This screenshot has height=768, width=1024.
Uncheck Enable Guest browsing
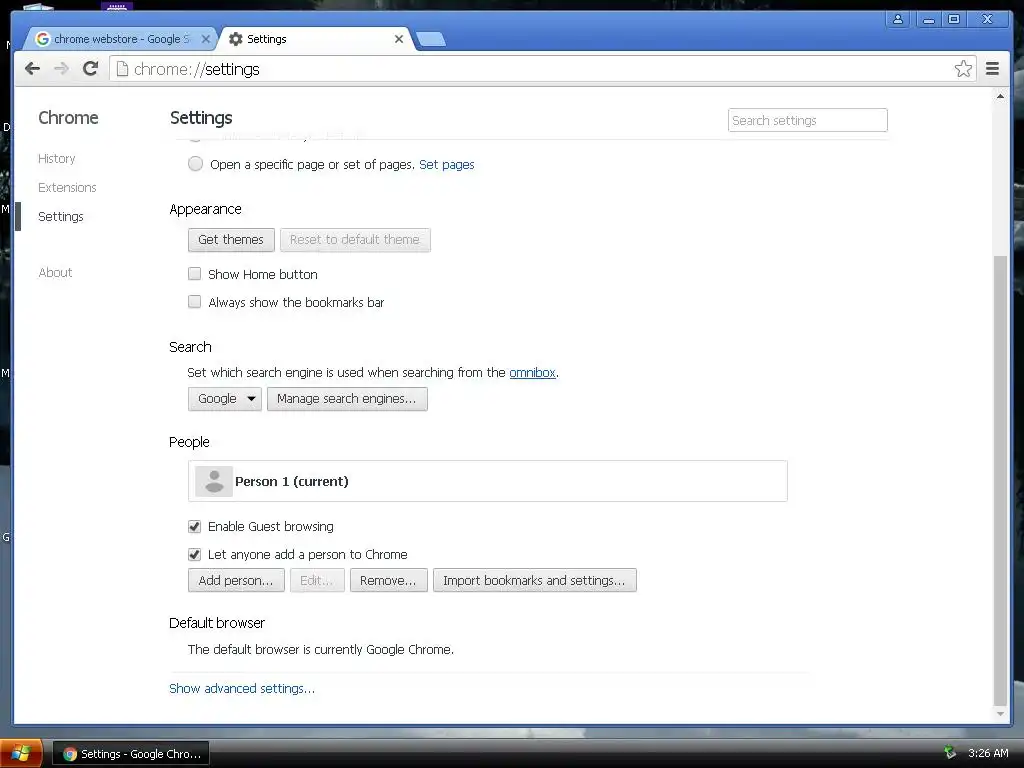tap(195, 526)
